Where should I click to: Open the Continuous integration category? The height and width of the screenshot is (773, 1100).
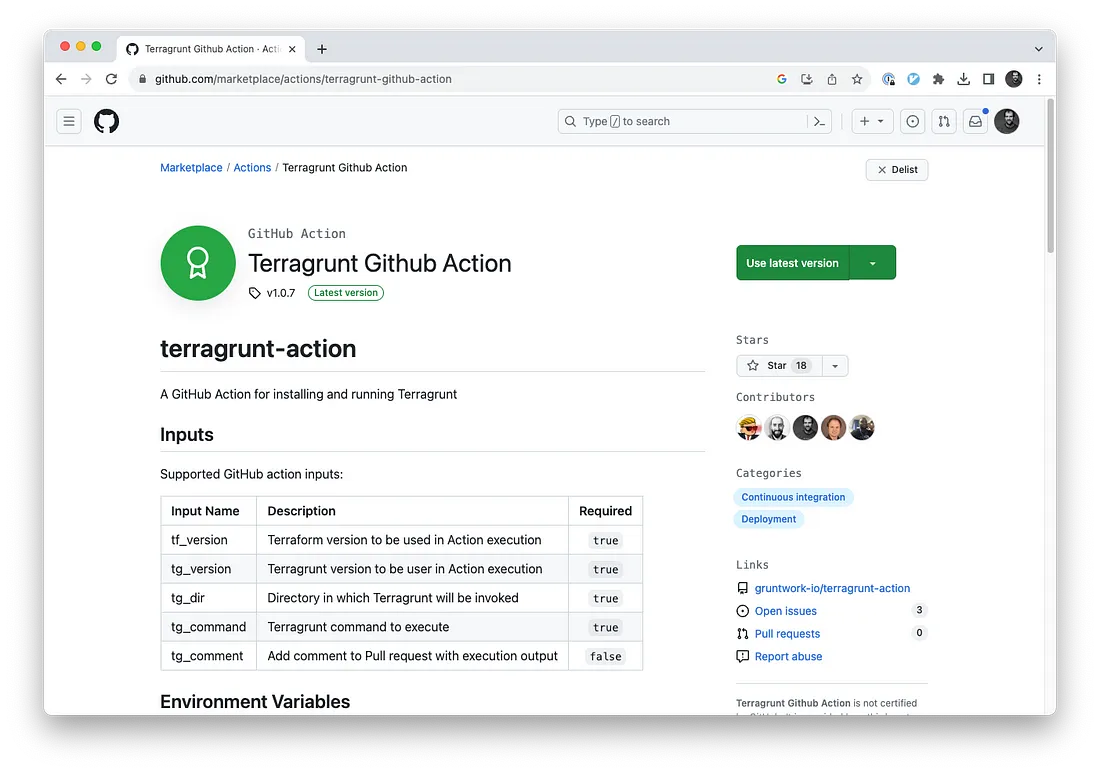tap(793, 497)
